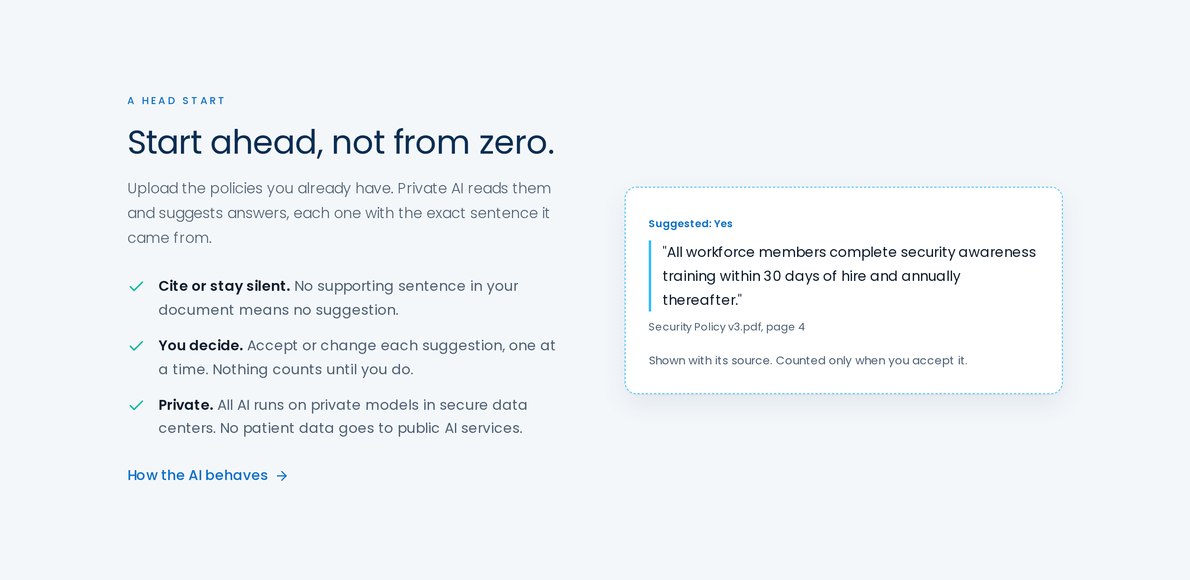Click the Cite or stay silent bold text

pos(224,286)
